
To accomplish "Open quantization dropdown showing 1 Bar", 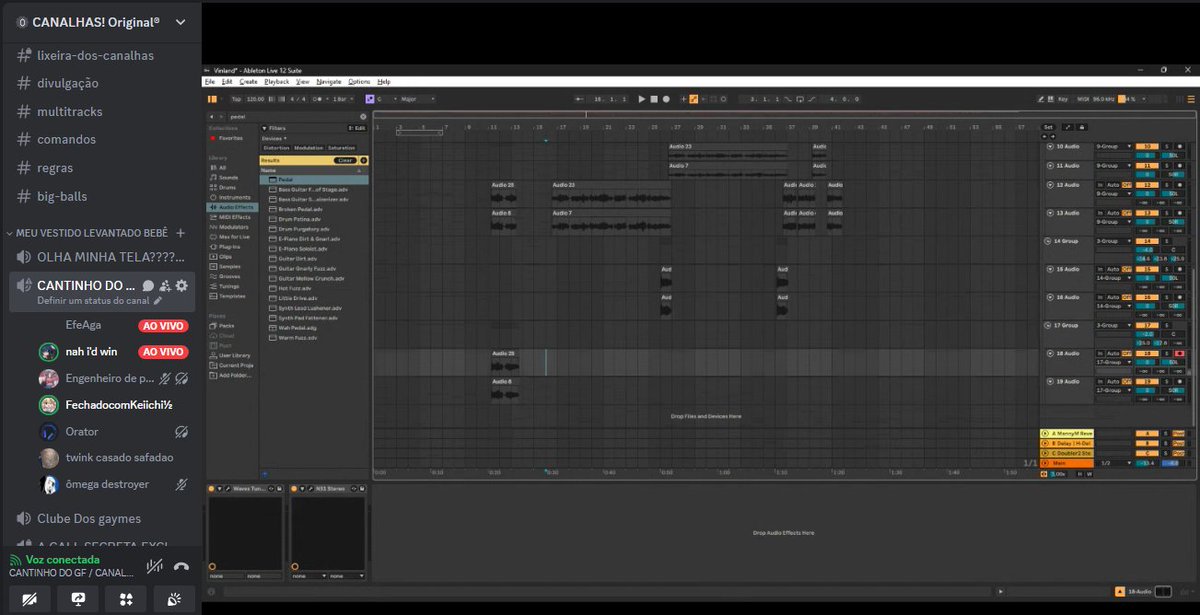I will tap(343, 99).
